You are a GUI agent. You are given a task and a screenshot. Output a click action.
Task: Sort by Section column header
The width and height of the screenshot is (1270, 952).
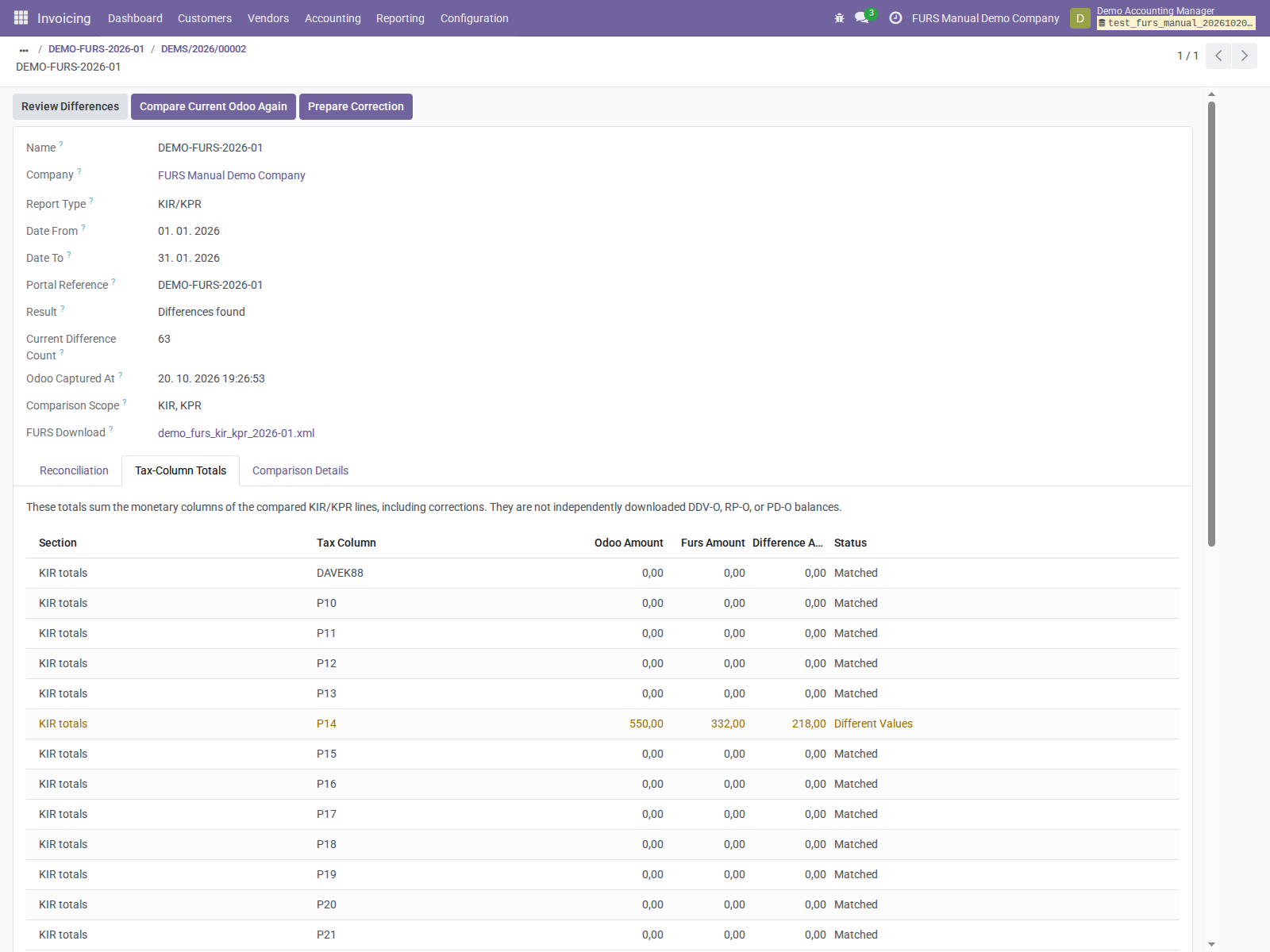pyautogui.click(x=58, y=543)
